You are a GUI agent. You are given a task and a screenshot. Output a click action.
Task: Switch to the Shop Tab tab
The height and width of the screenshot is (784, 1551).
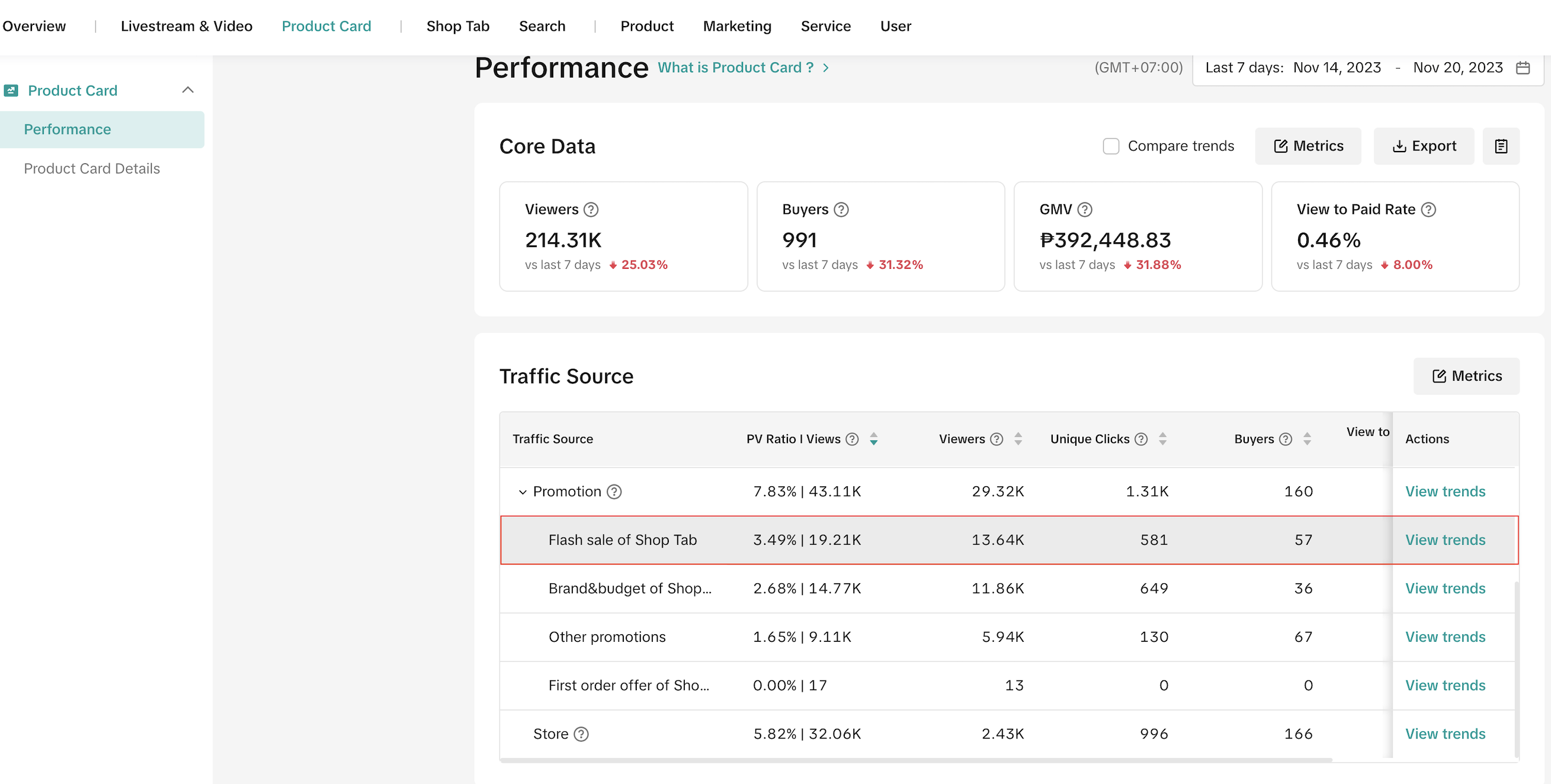tap(457, 27)
